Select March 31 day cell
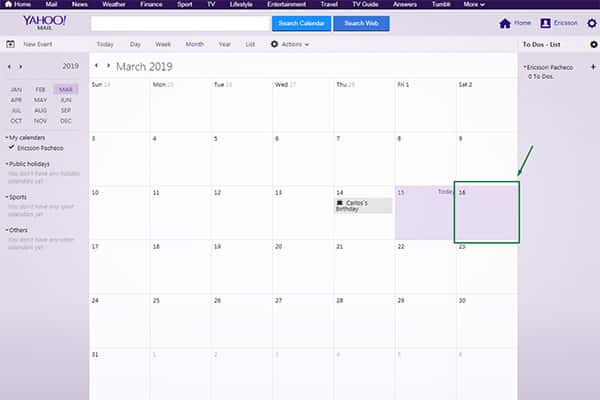The width and height of the screenshot is (600, 400). [119, 374]
